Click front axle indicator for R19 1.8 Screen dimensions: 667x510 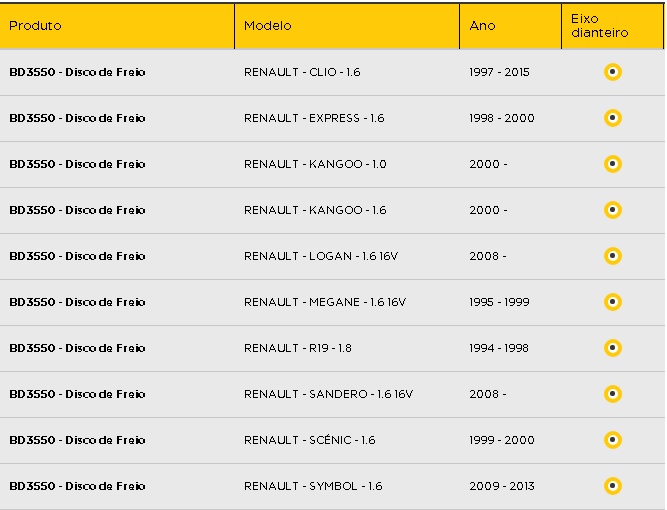click(x=613, y=348)
